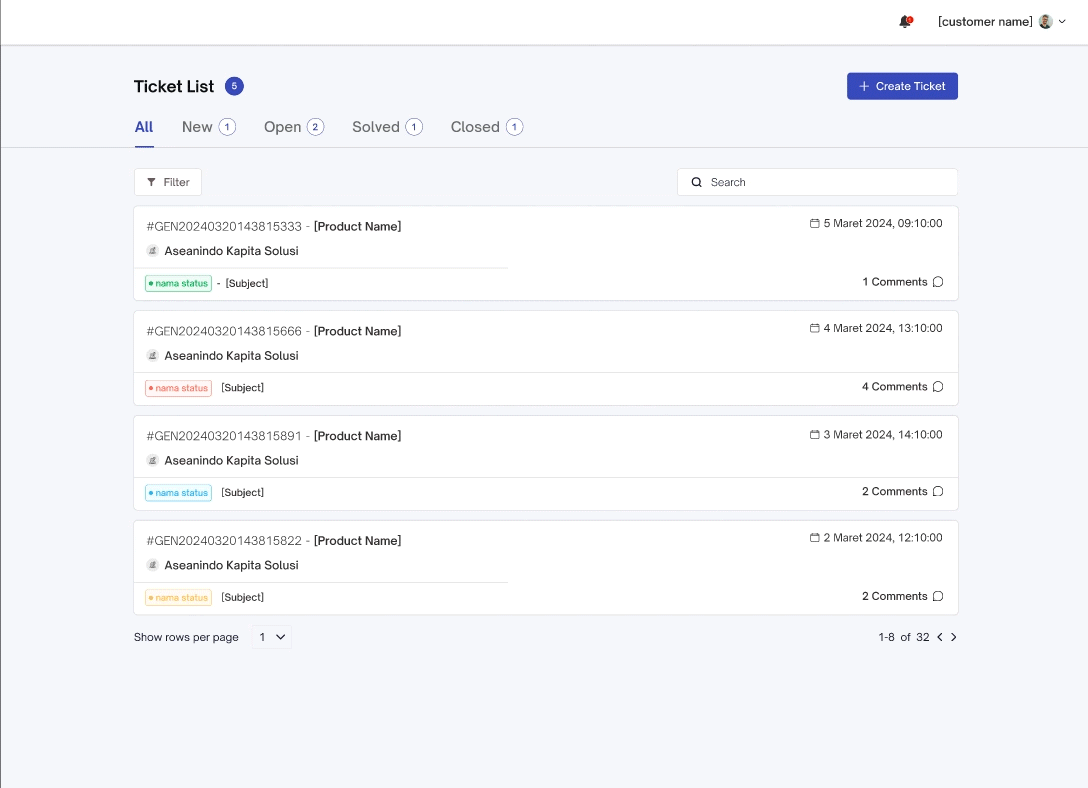This screenshot has height=788, width=1088.
Task: Click comment bubble icon on ticket ending 5822
Action: tap(938, 597)
